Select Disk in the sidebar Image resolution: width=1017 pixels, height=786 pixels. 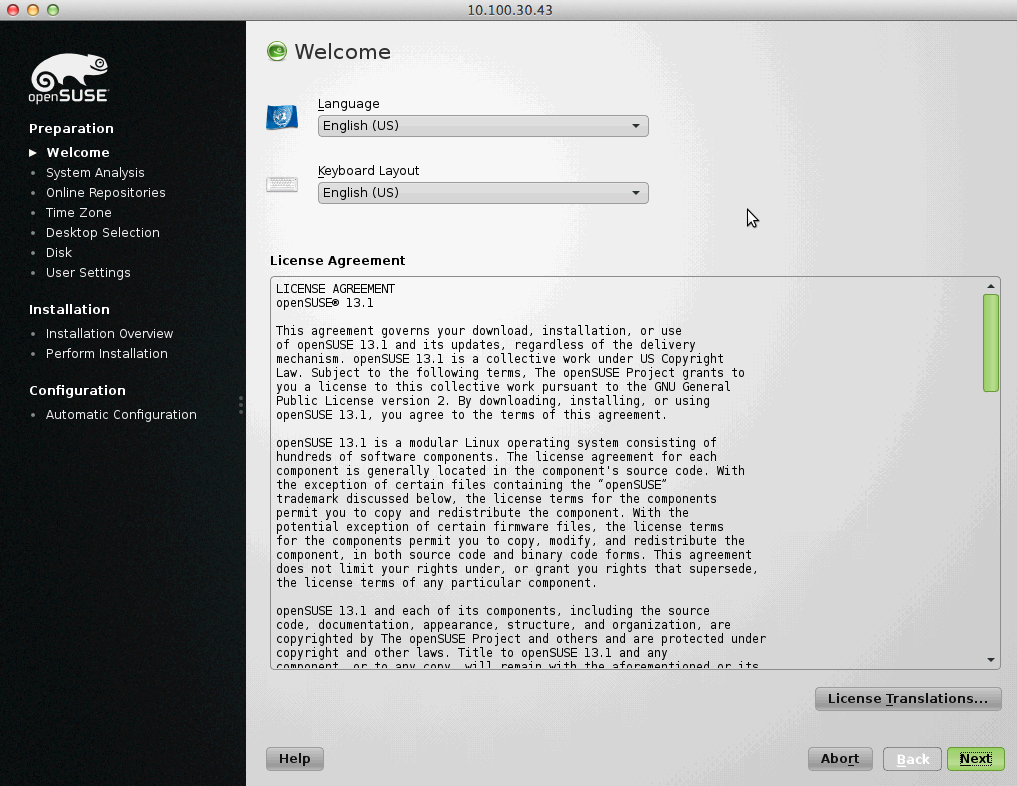pos(59,252)
